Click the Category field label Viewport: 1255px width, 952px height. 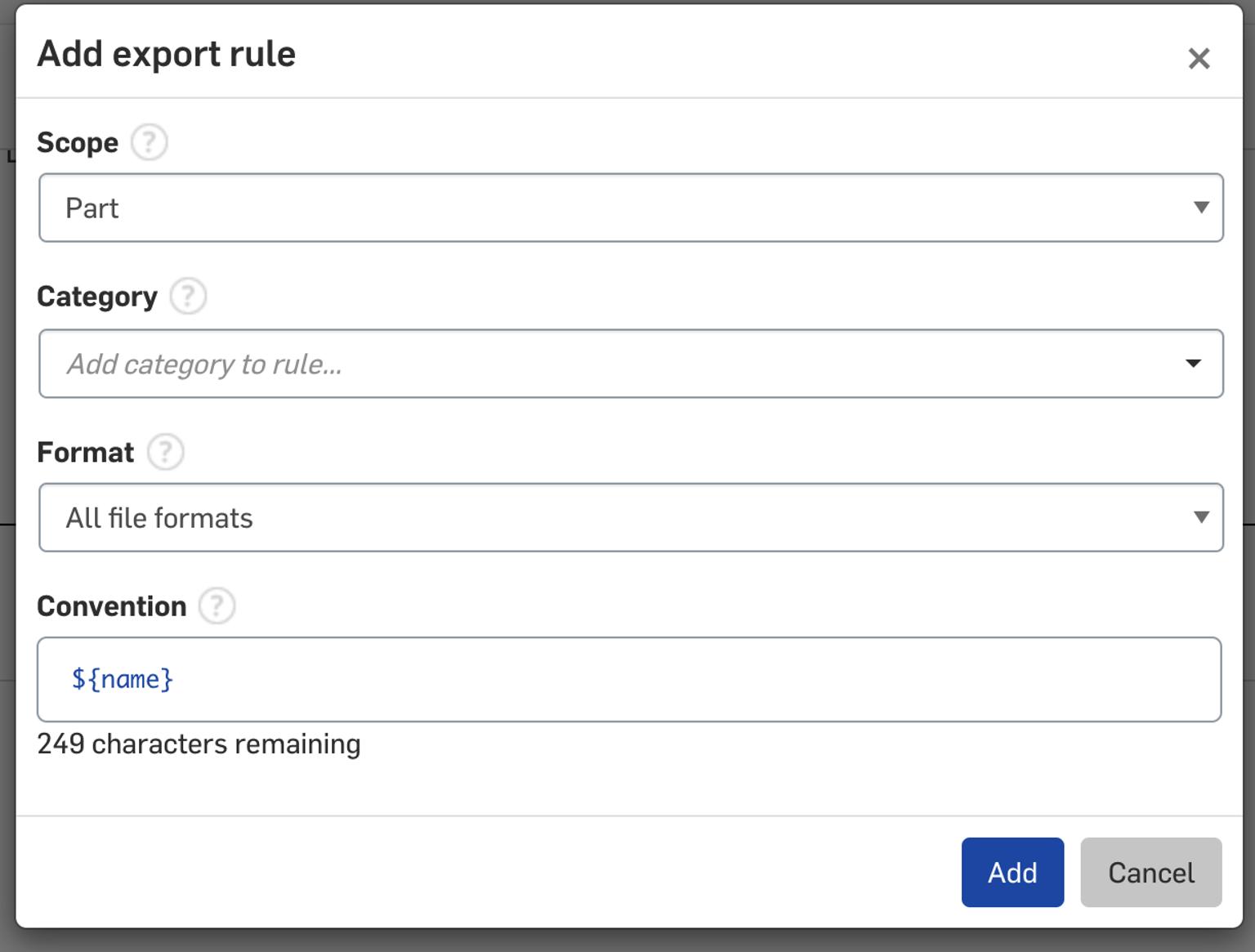(x=97, y=296)
